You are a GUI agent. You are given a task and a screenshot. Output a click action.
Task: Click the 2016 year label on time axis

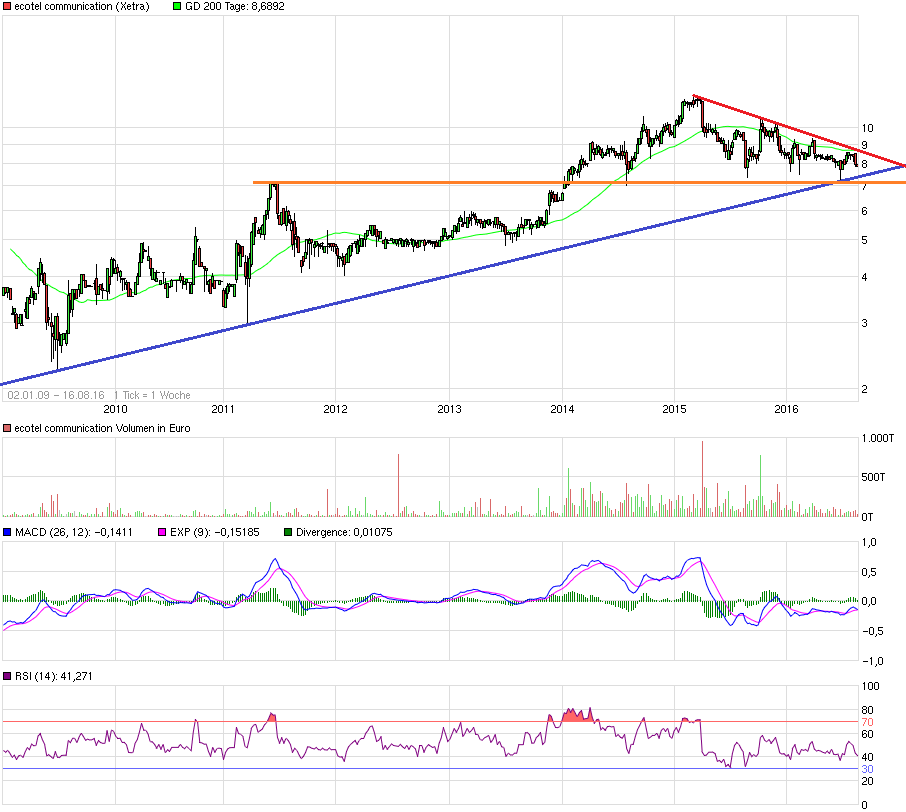[x=786, y=409]
